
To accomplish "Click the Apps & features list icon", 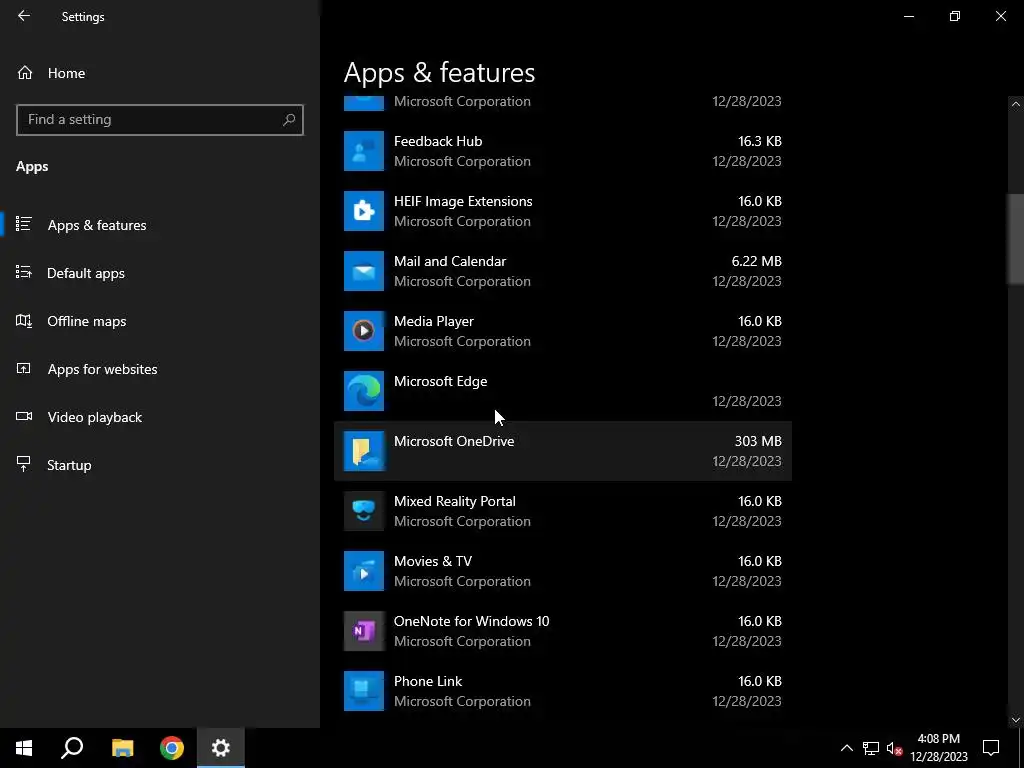I will [x=24, y=224].
